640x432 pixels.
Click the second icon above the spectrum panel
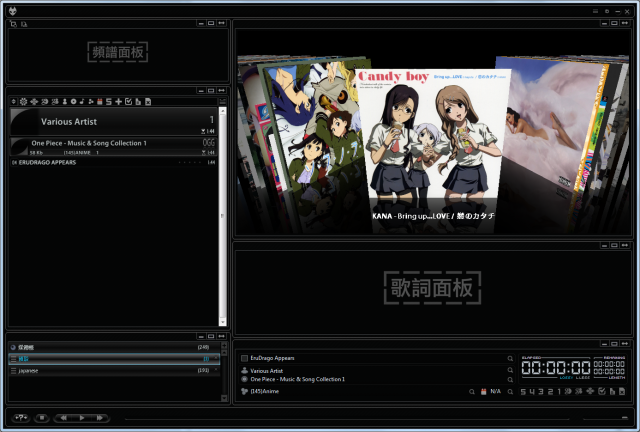(x=24, y=24)
